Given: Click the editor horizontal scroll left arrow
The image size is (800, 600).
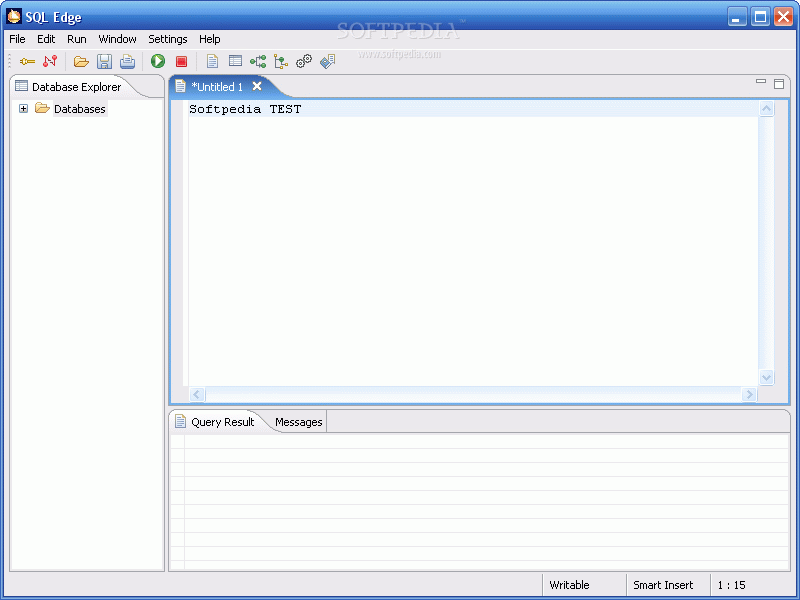Looking at the screenshot, I should [x=197, y=394].
